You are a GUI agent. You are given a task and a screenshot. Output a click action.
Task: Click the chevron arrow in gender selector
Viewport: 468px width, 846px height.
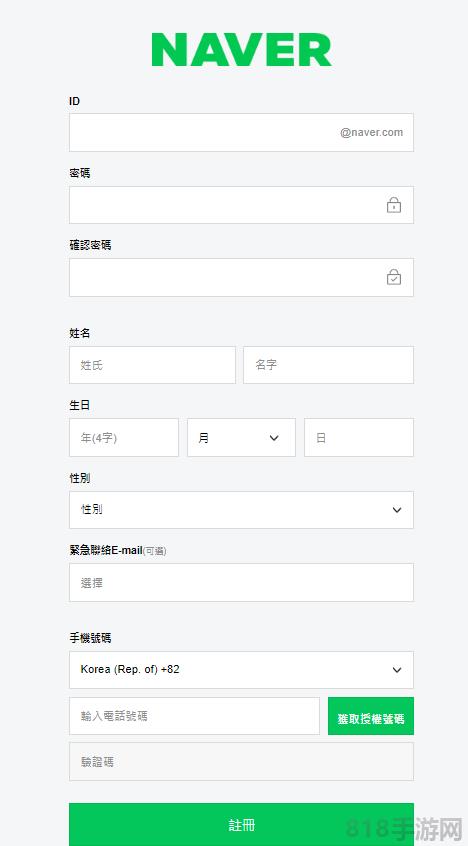pyautogui.click(x=397, y=510)
